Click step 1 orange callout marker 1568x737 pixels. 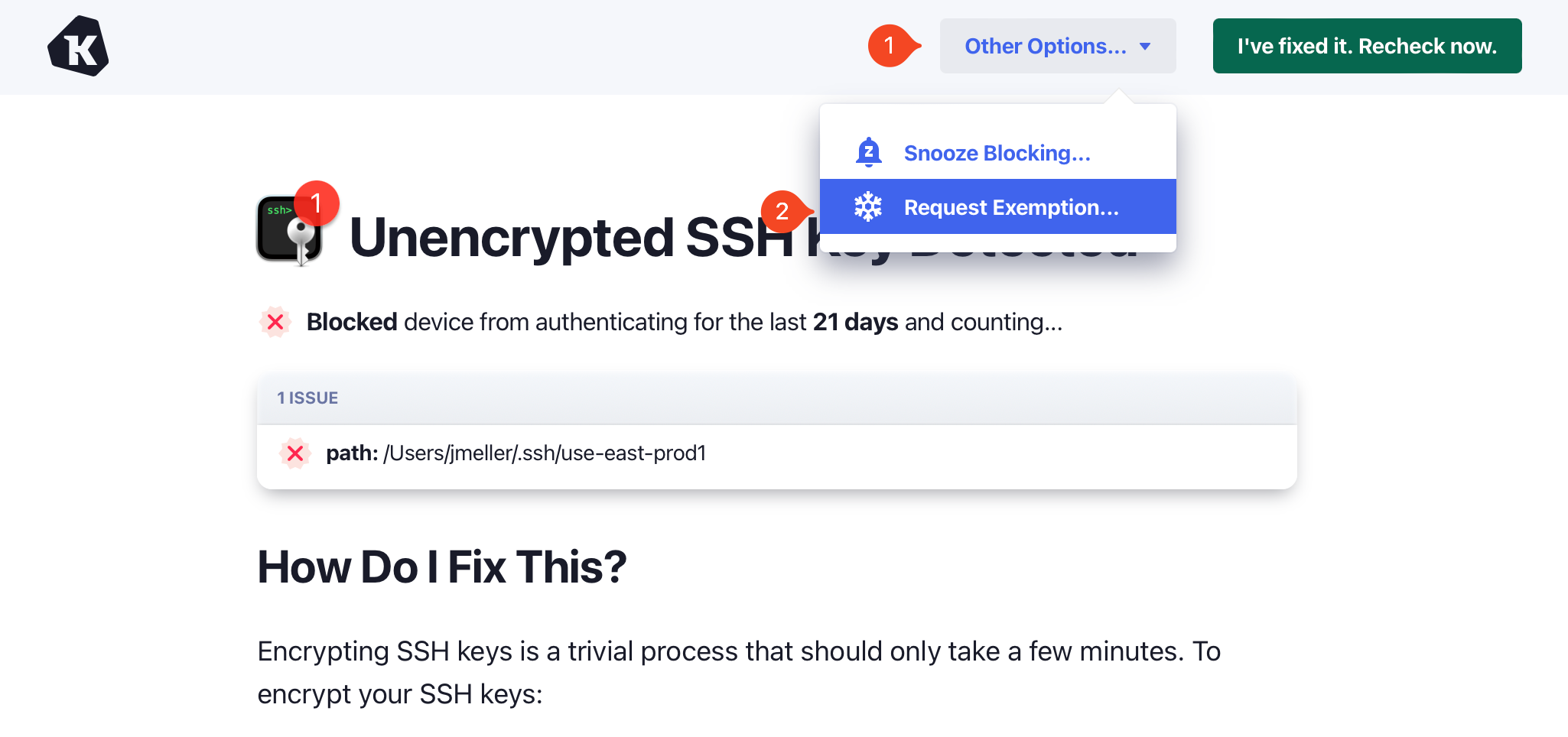pos(890,46)
